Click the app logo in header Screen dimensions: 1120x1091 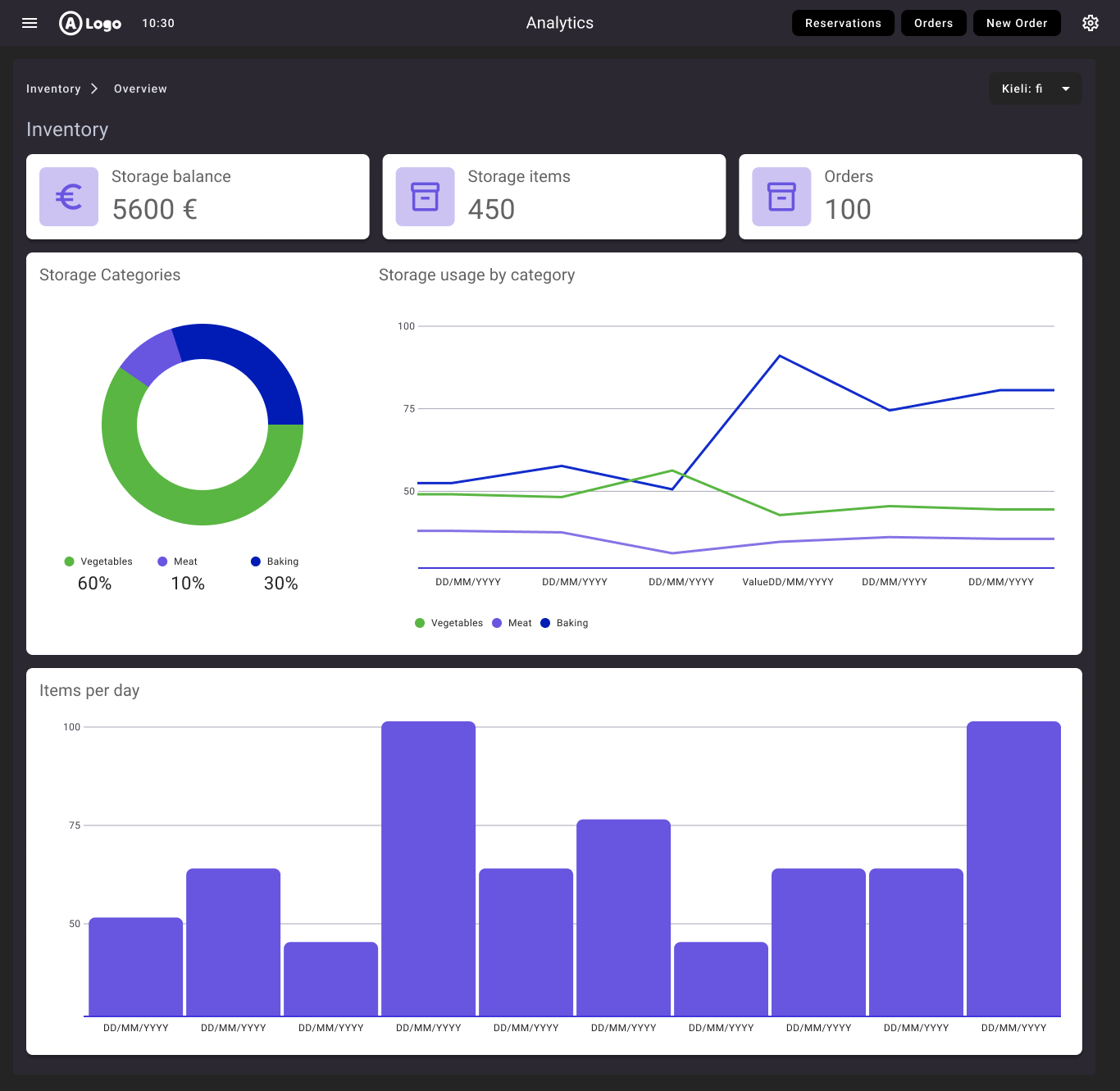click(90, 23)
